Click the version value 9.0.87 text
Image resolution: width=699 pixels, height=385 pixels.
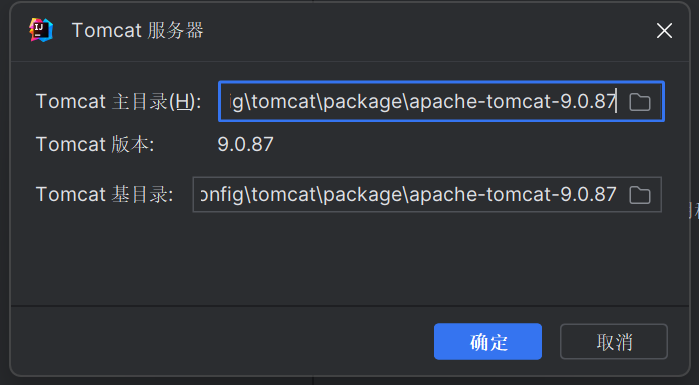246,144
